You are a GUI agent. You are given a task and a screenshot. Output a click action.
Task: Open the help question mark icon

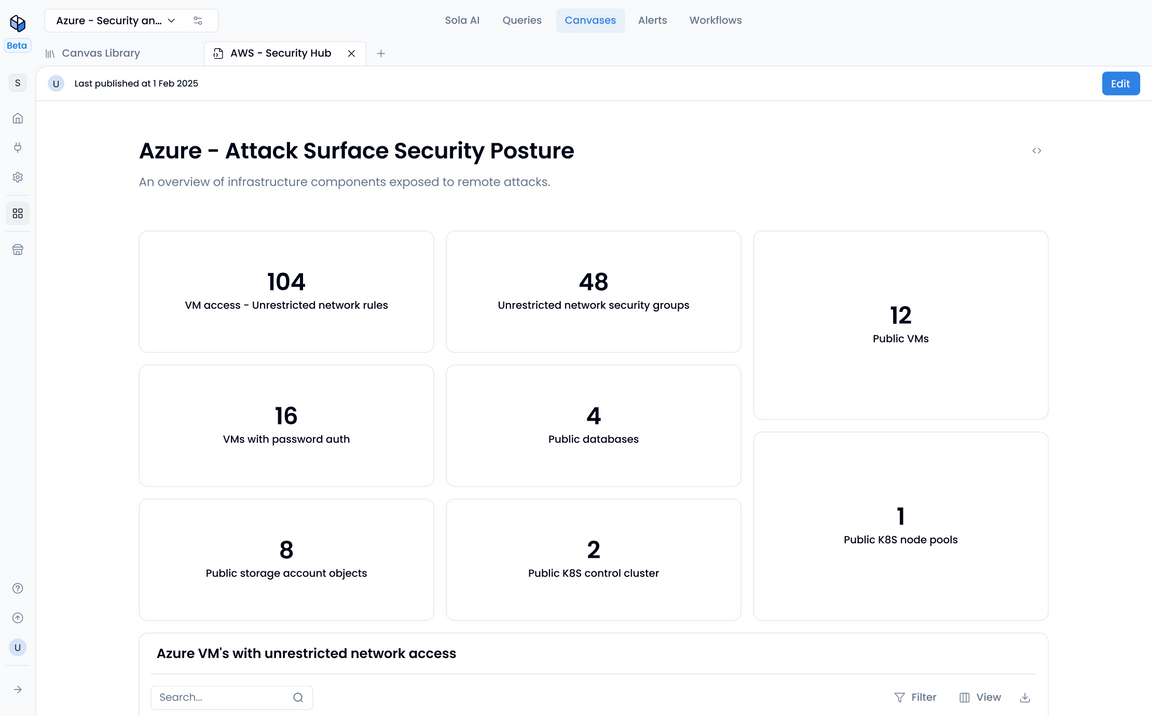(18, 588)
